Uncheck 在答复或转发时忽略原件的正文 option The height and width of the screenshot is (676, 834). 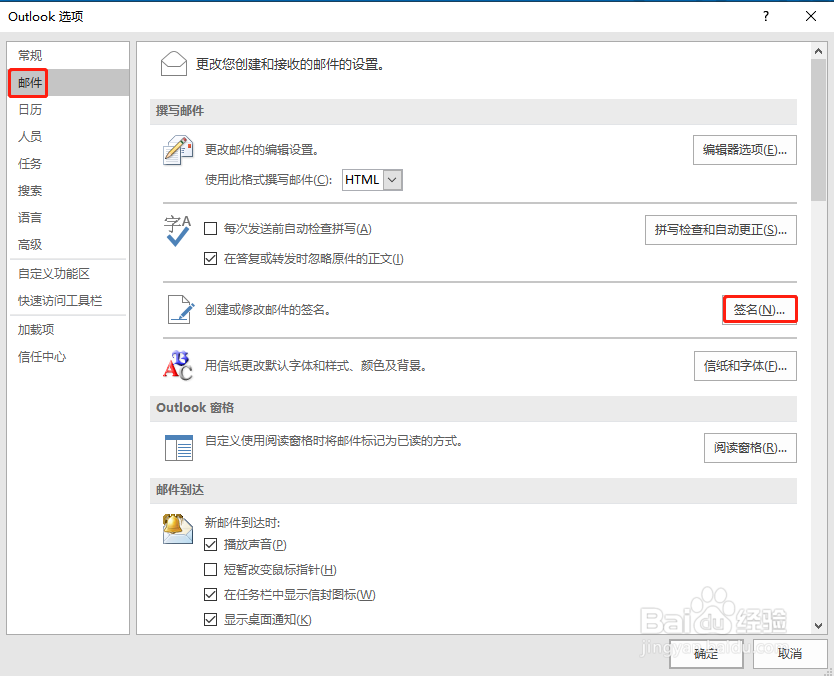point(211,259)
